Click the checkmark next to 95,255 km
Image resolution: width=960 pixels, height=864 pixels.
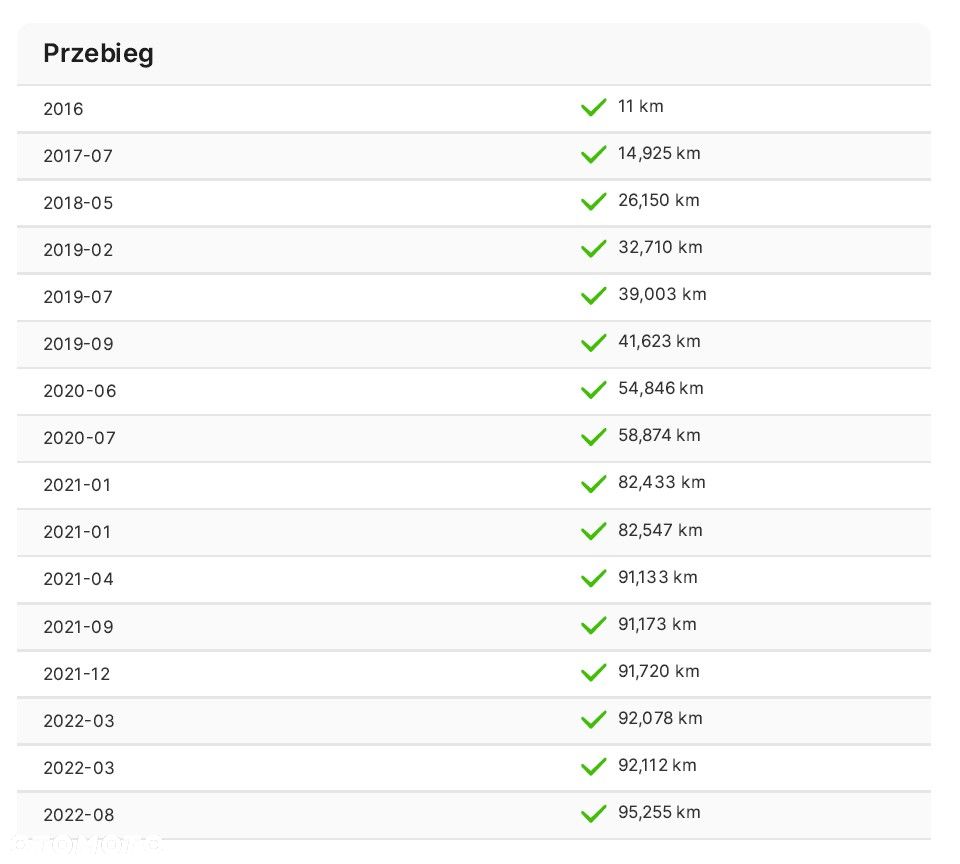593,813
